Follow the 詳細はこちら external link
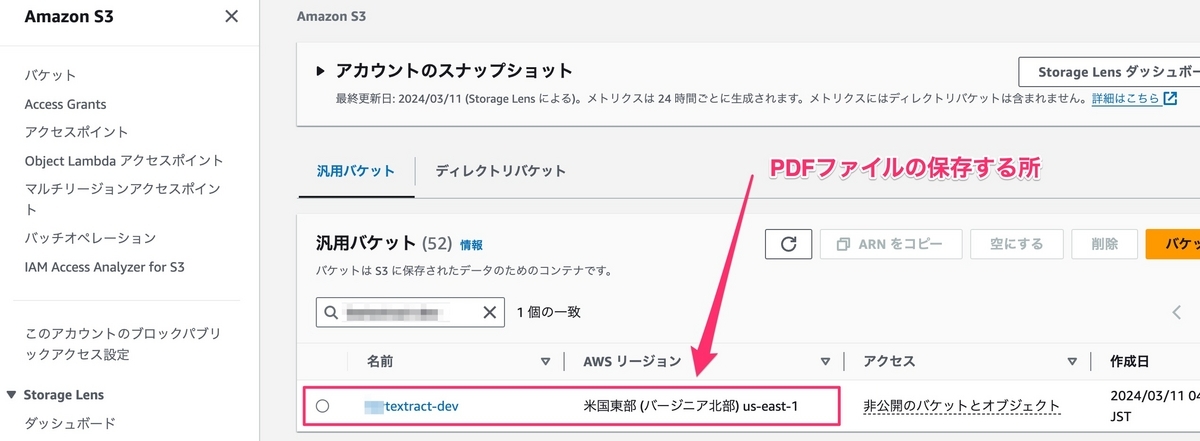Viewport: 1200px width, 441px height. coord(1134,98)
